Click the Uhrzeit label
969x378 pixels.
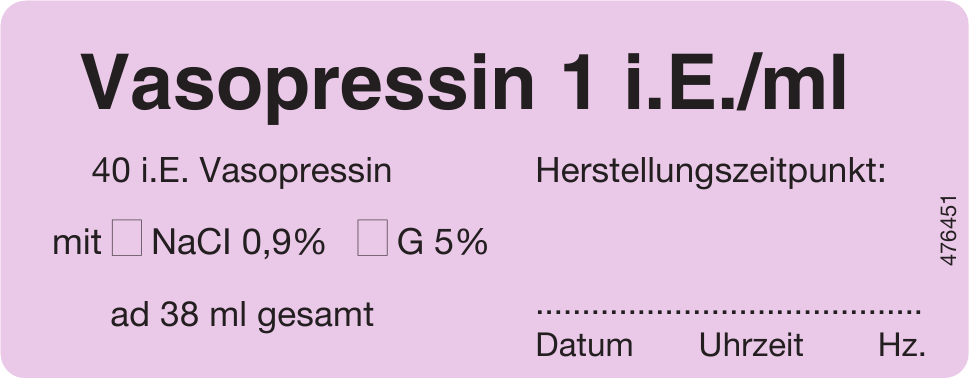[x=750, y=346]
